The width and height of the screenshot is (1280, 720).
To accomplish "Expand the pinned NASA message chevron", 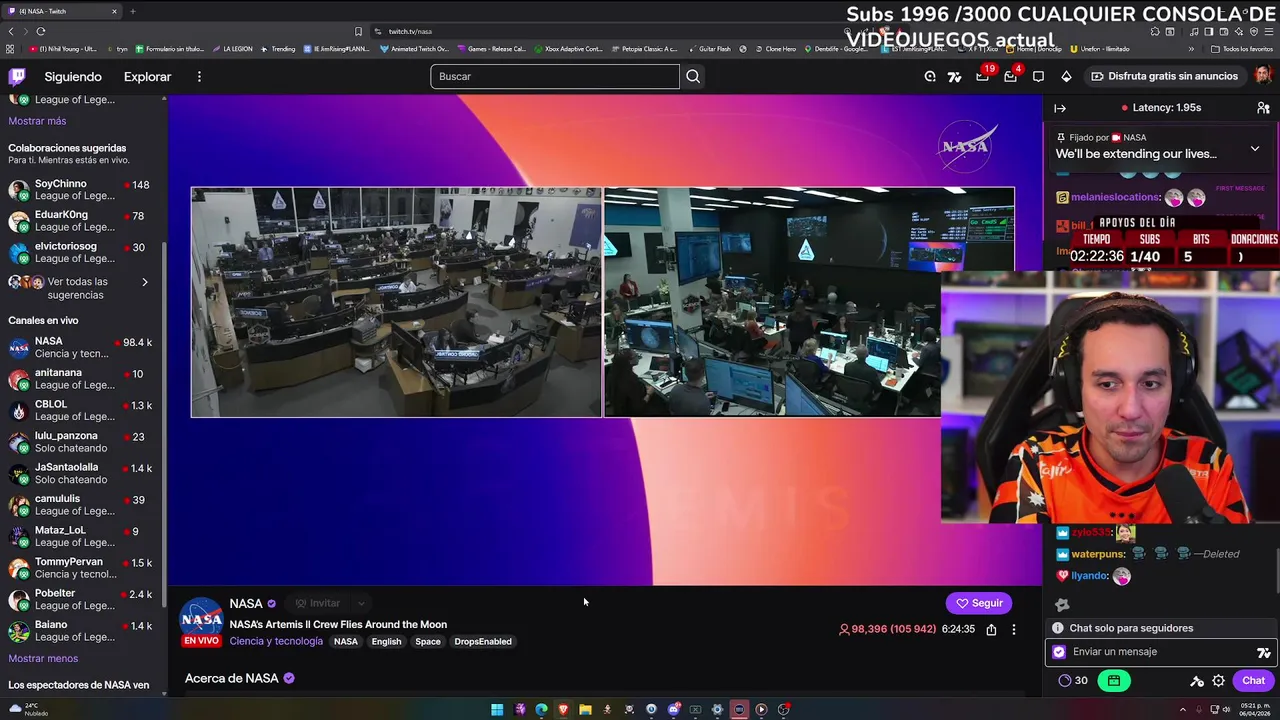I will [x=1255, y=149].
